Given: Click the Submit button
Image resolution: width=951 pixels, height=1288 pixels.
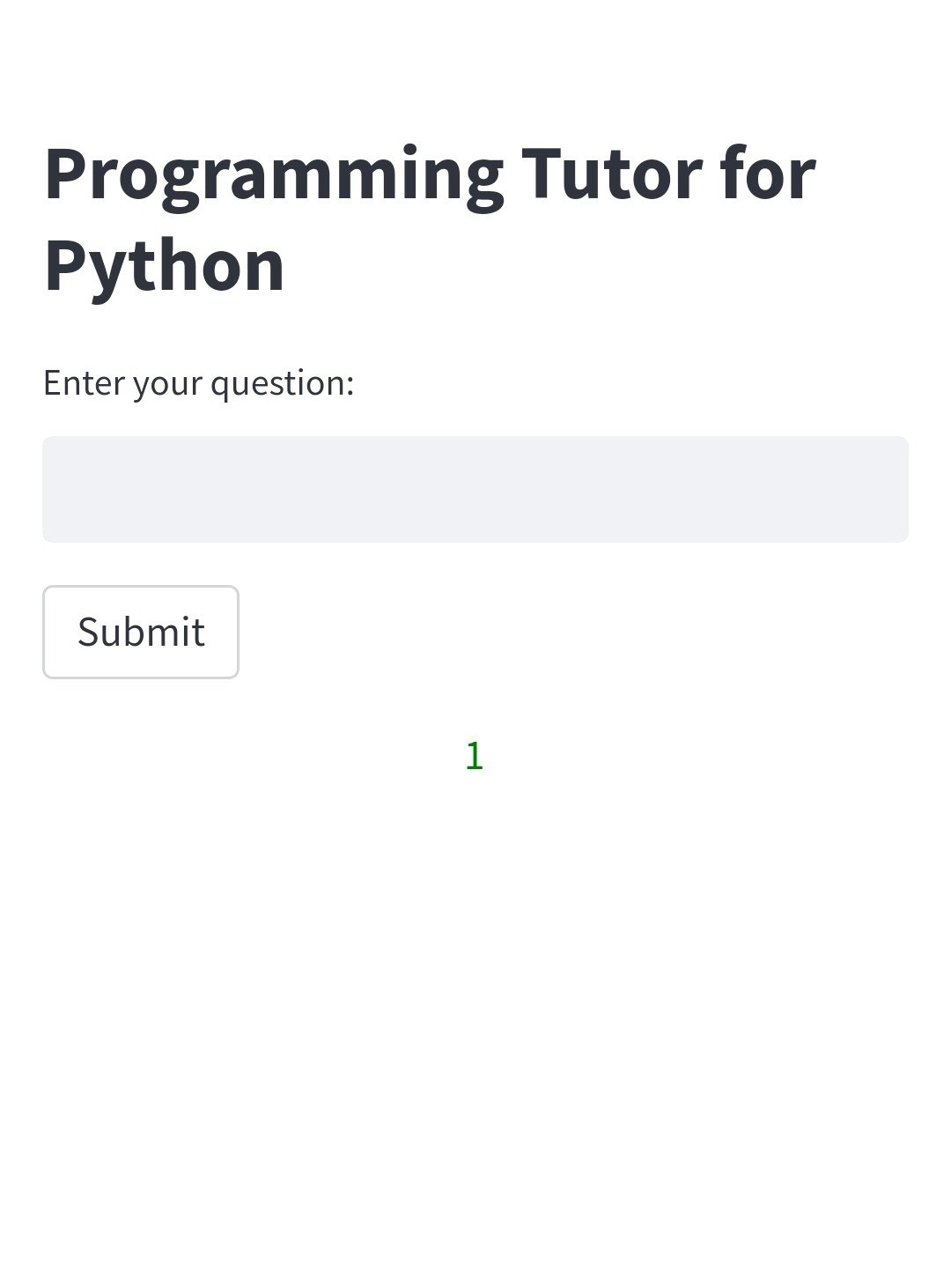Looking at the screenshot, I should click(141, 632).
